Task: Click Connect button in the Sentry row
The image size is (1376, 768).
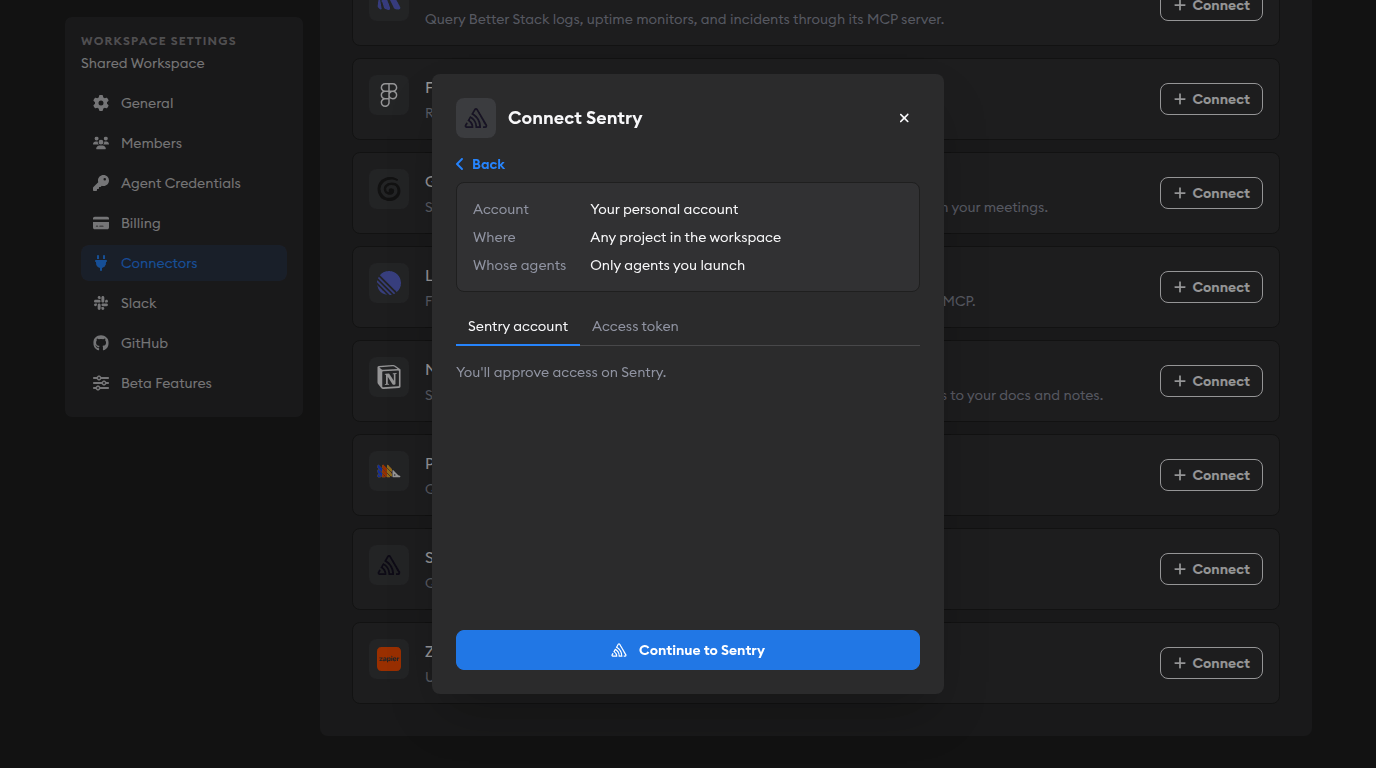Action: point(1211,569)
